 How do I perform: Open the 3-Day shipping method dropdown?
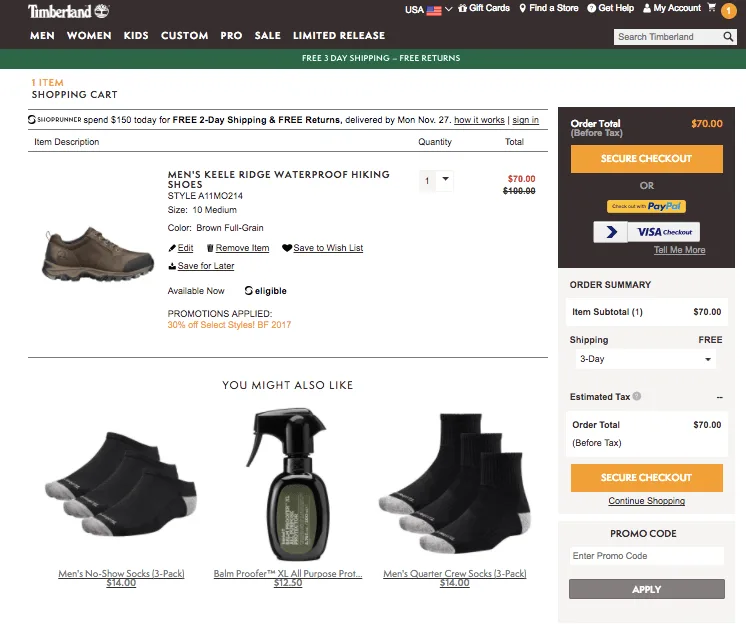(645, 359)
